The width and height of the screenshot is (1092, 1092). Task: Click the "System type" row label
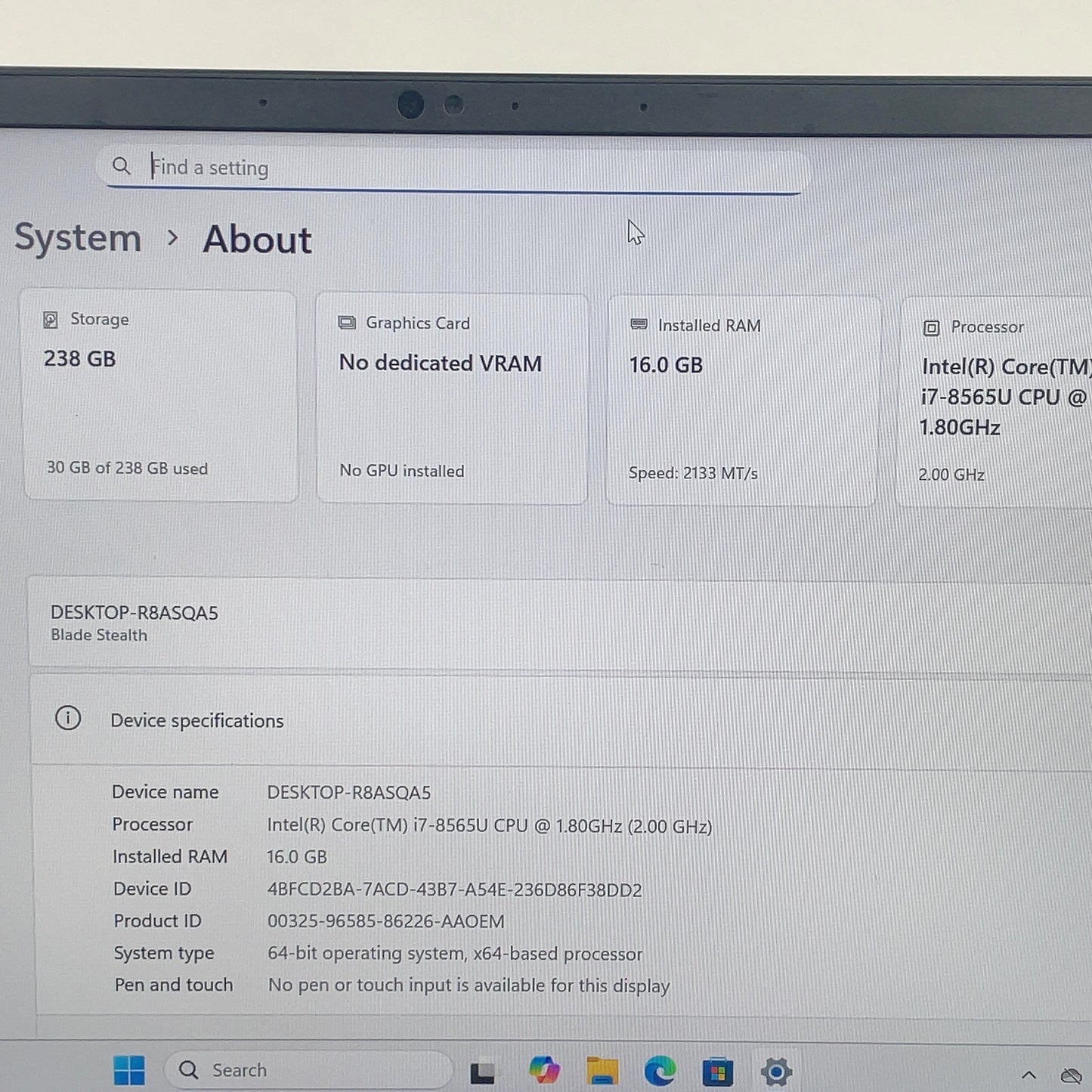click(164, 954)
